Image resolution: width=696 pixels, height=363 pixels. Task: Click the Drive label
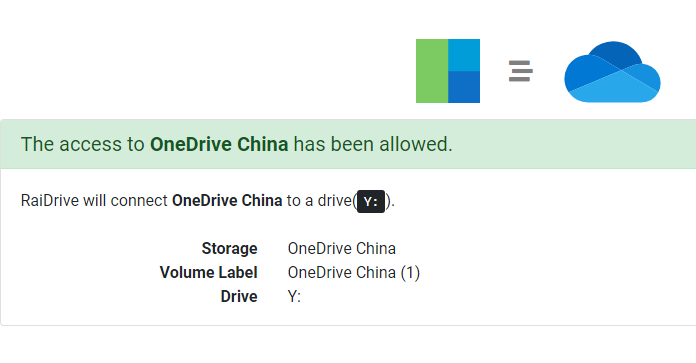pyautogui.click(x=239, y=296)
